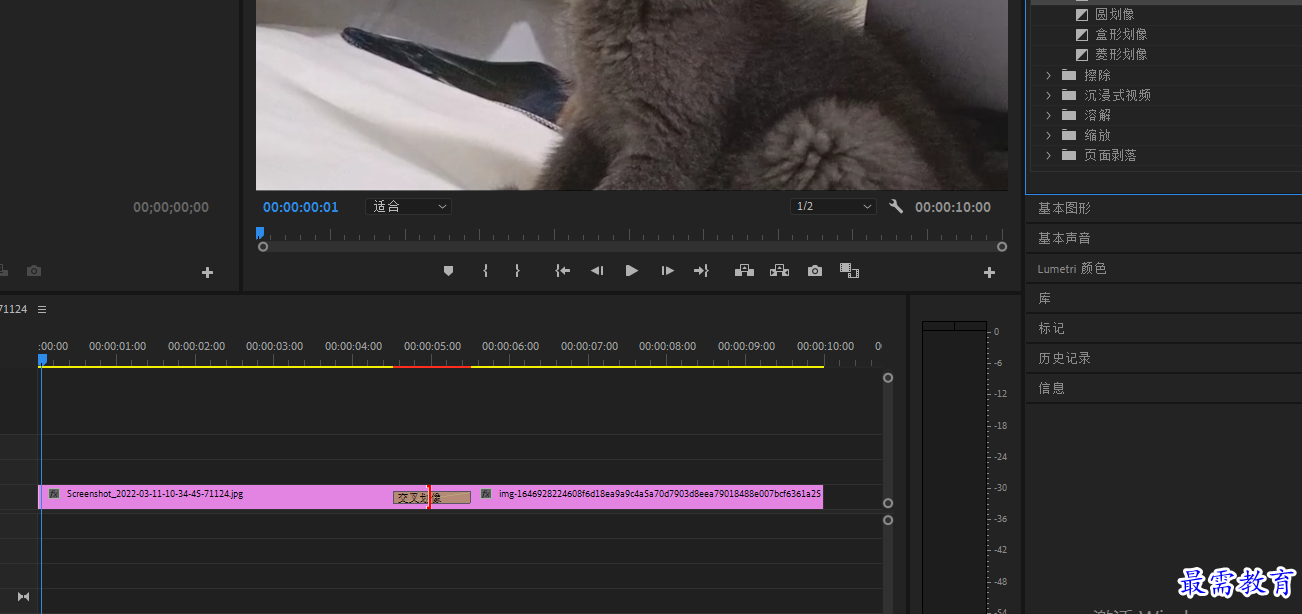
Task: Expand the 擦除 effects folder
Action: point(1048,75)
